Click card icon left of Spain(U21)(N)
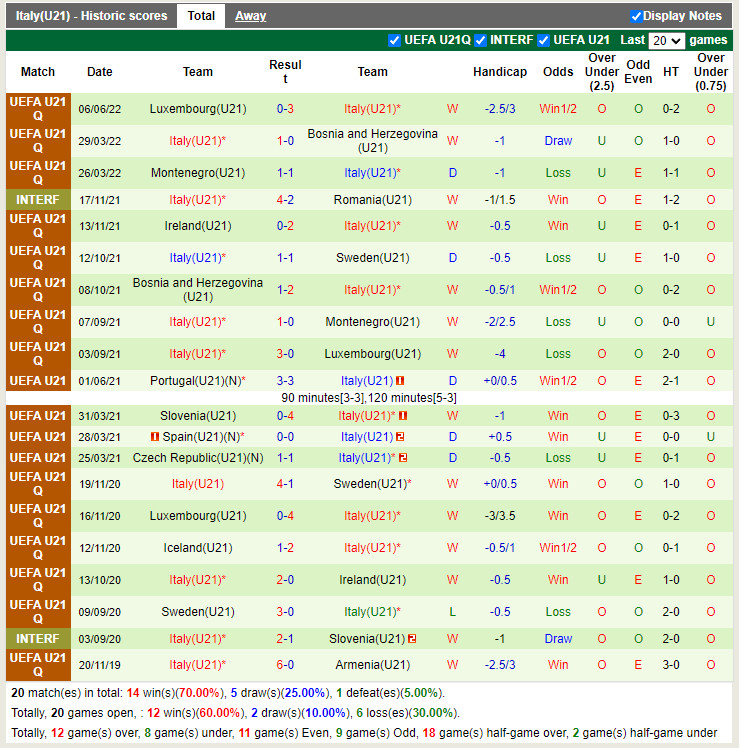Viewport: 739px width, 748px height. (x=155, y=437)
